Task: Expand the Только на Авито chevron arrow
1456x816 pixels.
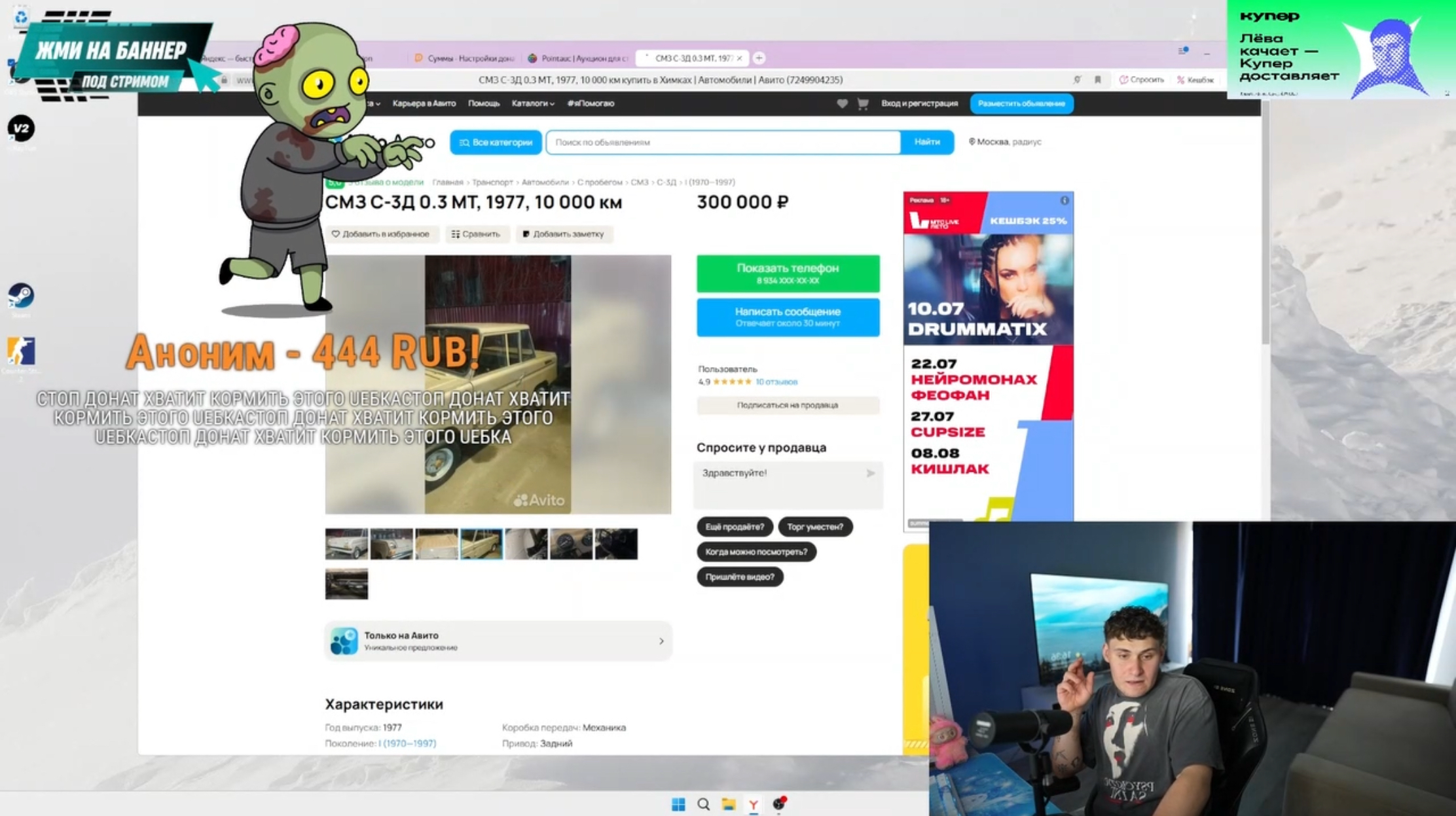Action: point(661,641)
